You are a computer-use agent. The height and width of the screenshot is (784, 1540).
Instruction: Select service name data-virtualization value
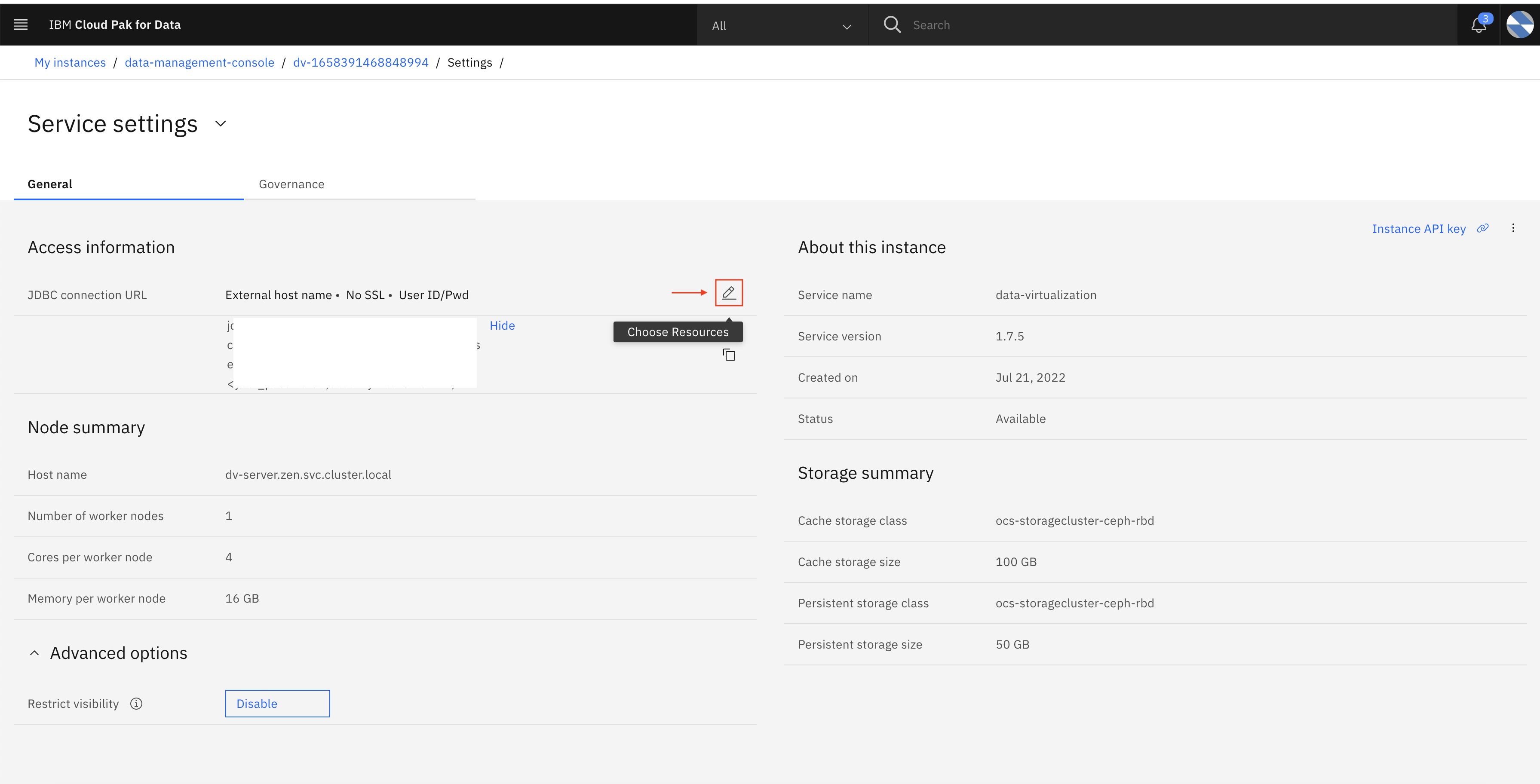point(1046,295)
